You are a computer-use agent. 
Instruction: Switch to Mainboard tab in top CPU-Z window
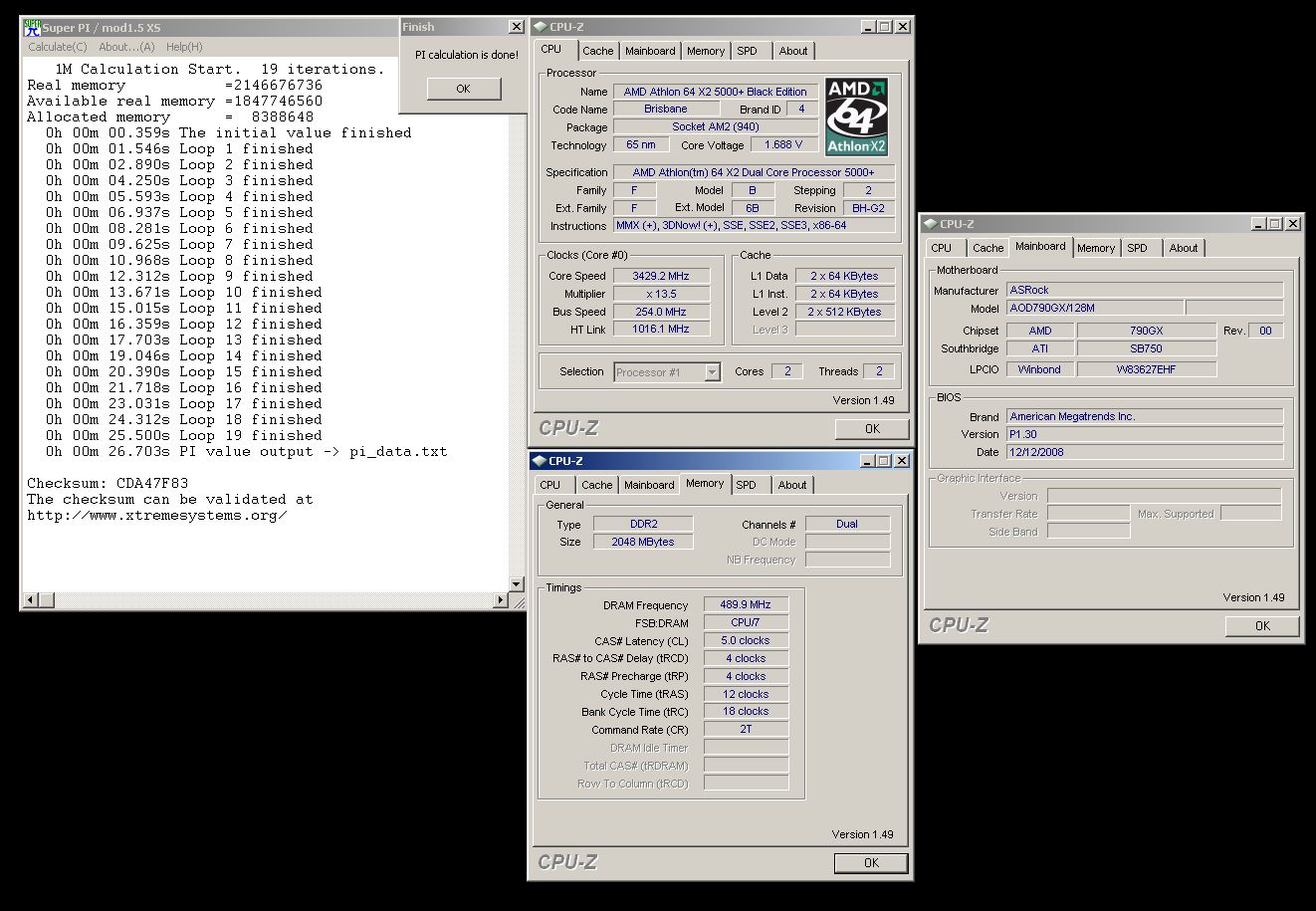pyautogui.click(x=650, y=51)
